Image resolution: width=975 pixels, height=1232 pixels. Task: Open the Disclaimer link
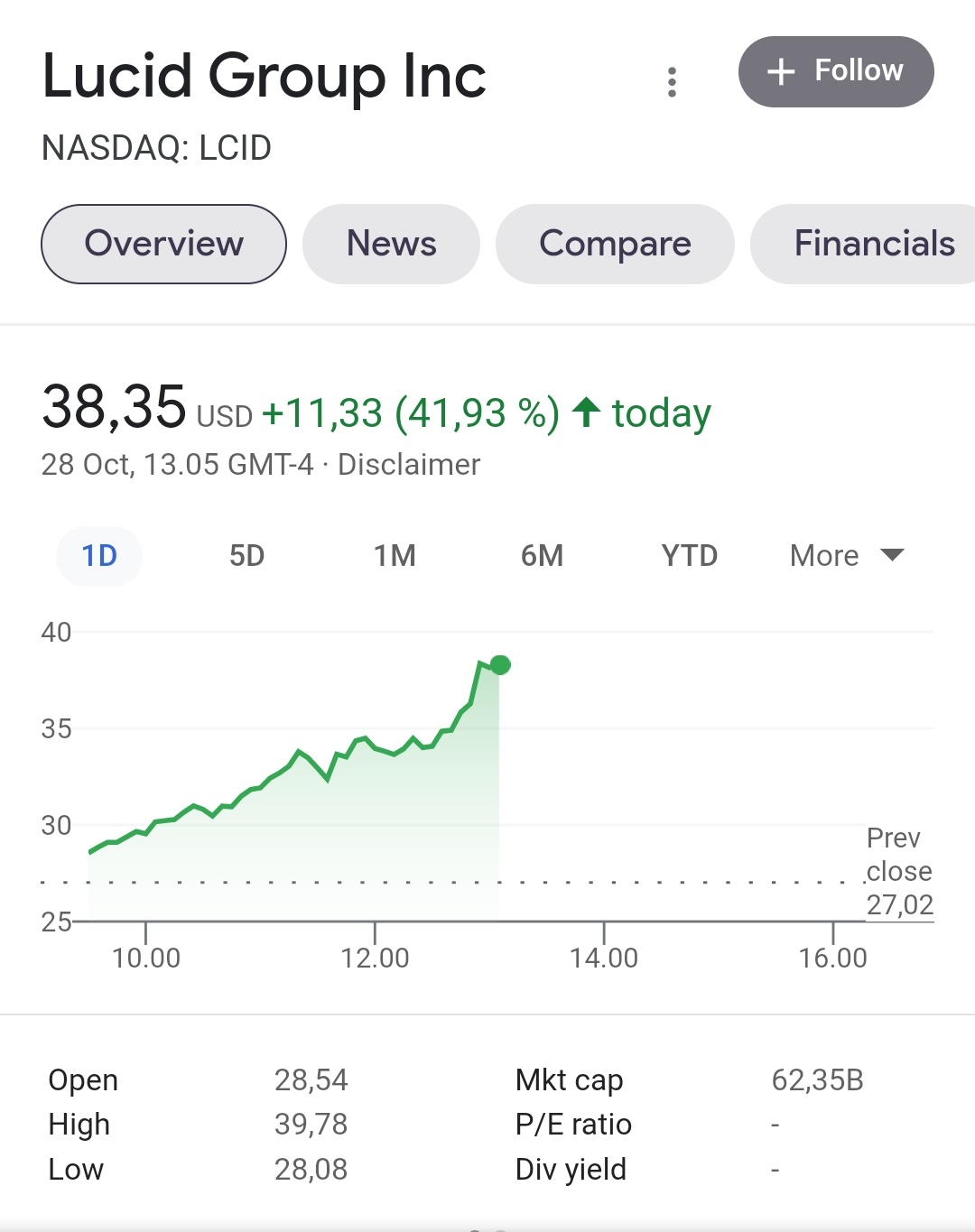coord(409,465)
